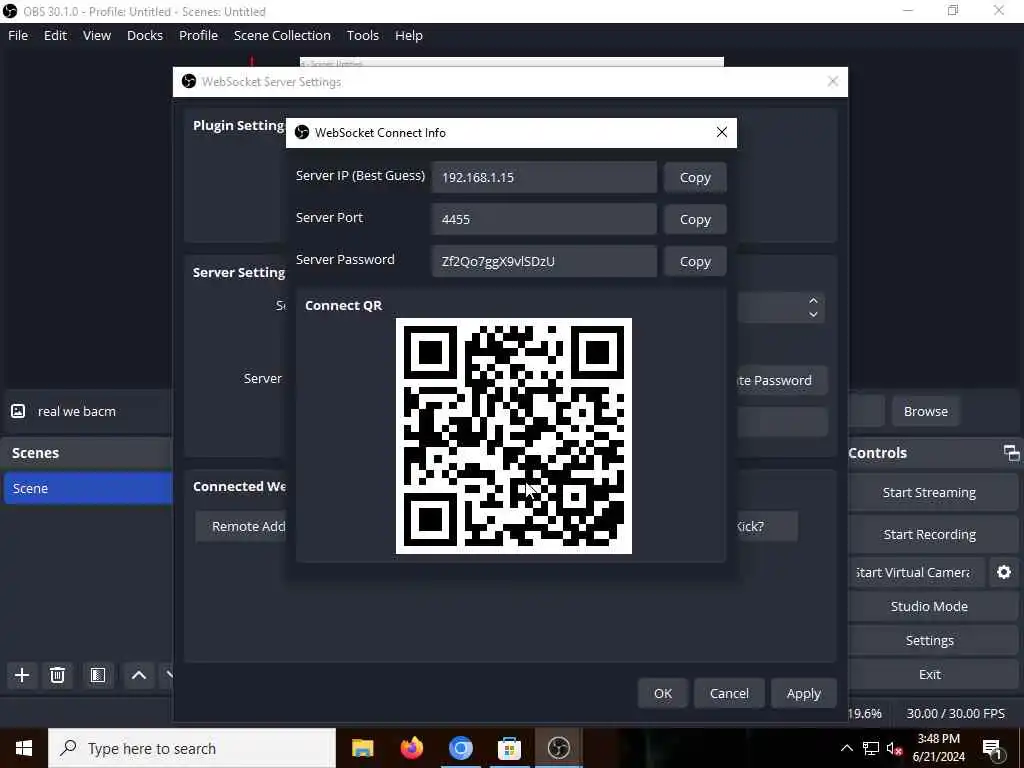This screenshot has height=768, width=1024.
Task: Click the image source icon beside real we bacm
Action: pos(18,411)
